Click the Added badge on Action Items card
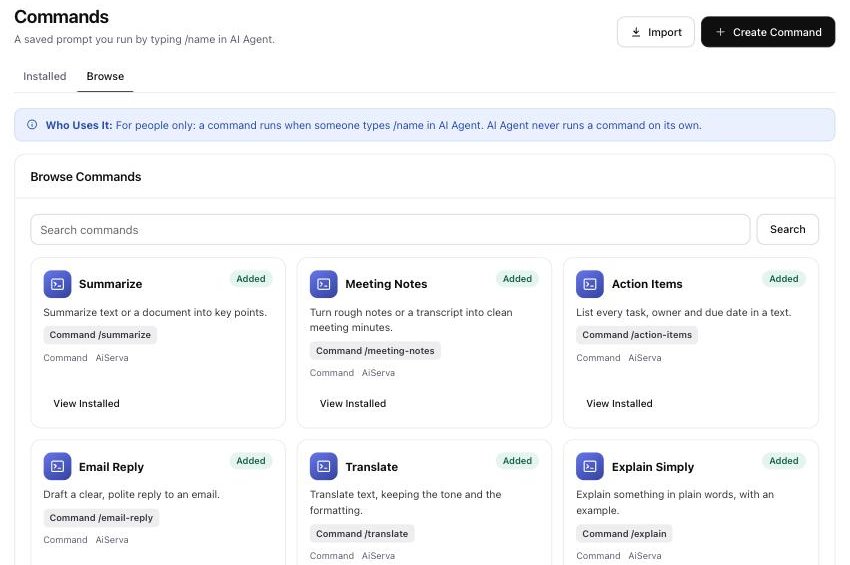 pyautogui.click(x=784, y=279)
